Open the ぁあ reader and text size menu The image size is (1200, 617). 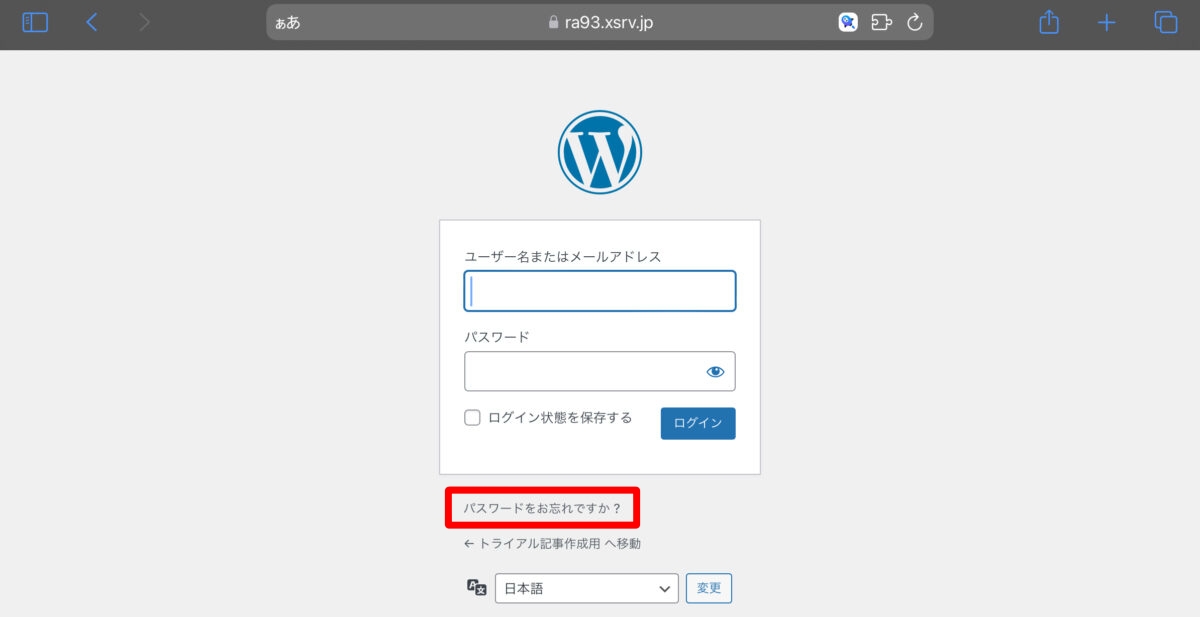288,22
